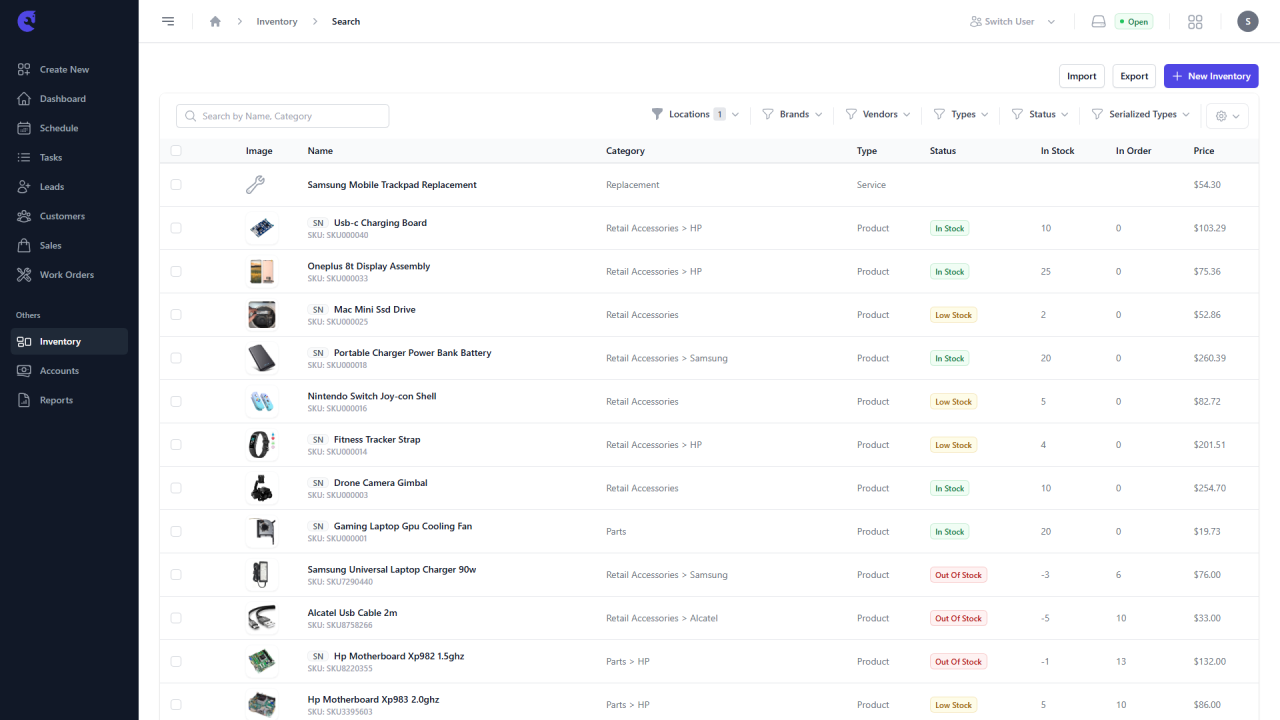This screenshot has width=1280, height=720.
Task: Expand the Locations filter dropdown
Action: (x=695, y=114)
